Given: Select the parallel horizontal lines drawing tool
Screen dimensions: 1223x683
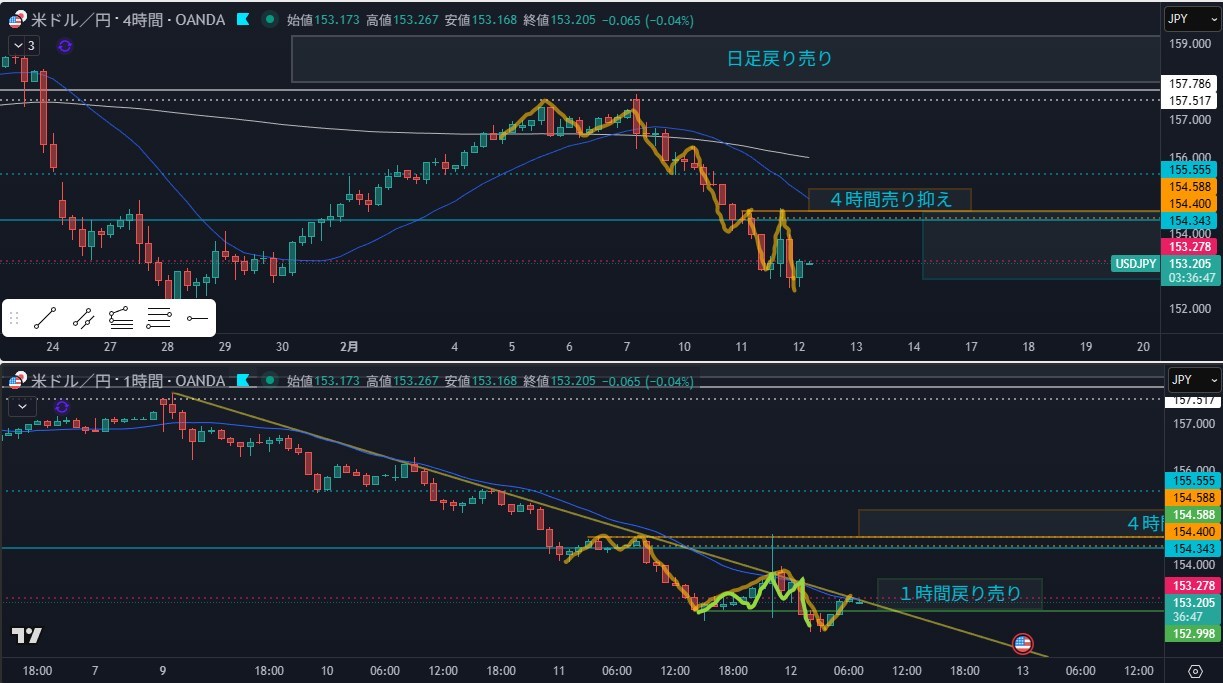Looking at the screenshot, I should point(159,319).
